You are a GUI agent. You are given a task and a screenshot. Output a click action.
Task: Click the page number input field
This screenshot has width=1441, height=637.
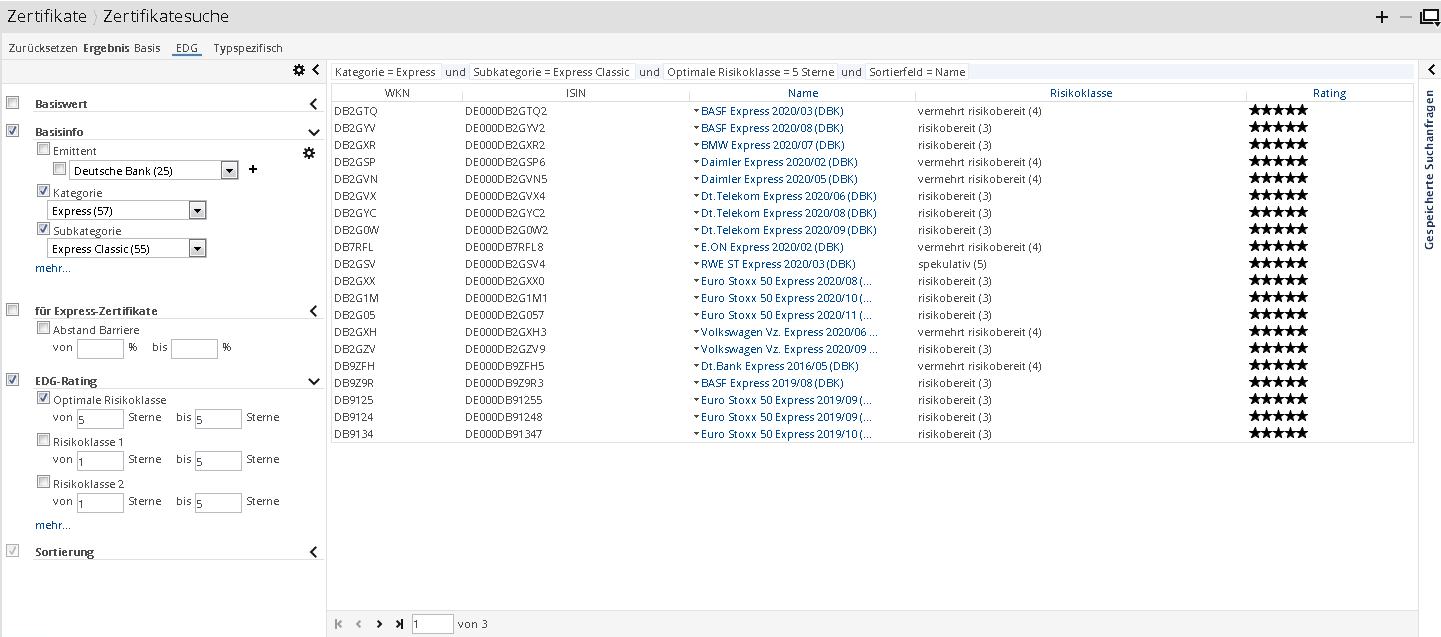[432, 624]
